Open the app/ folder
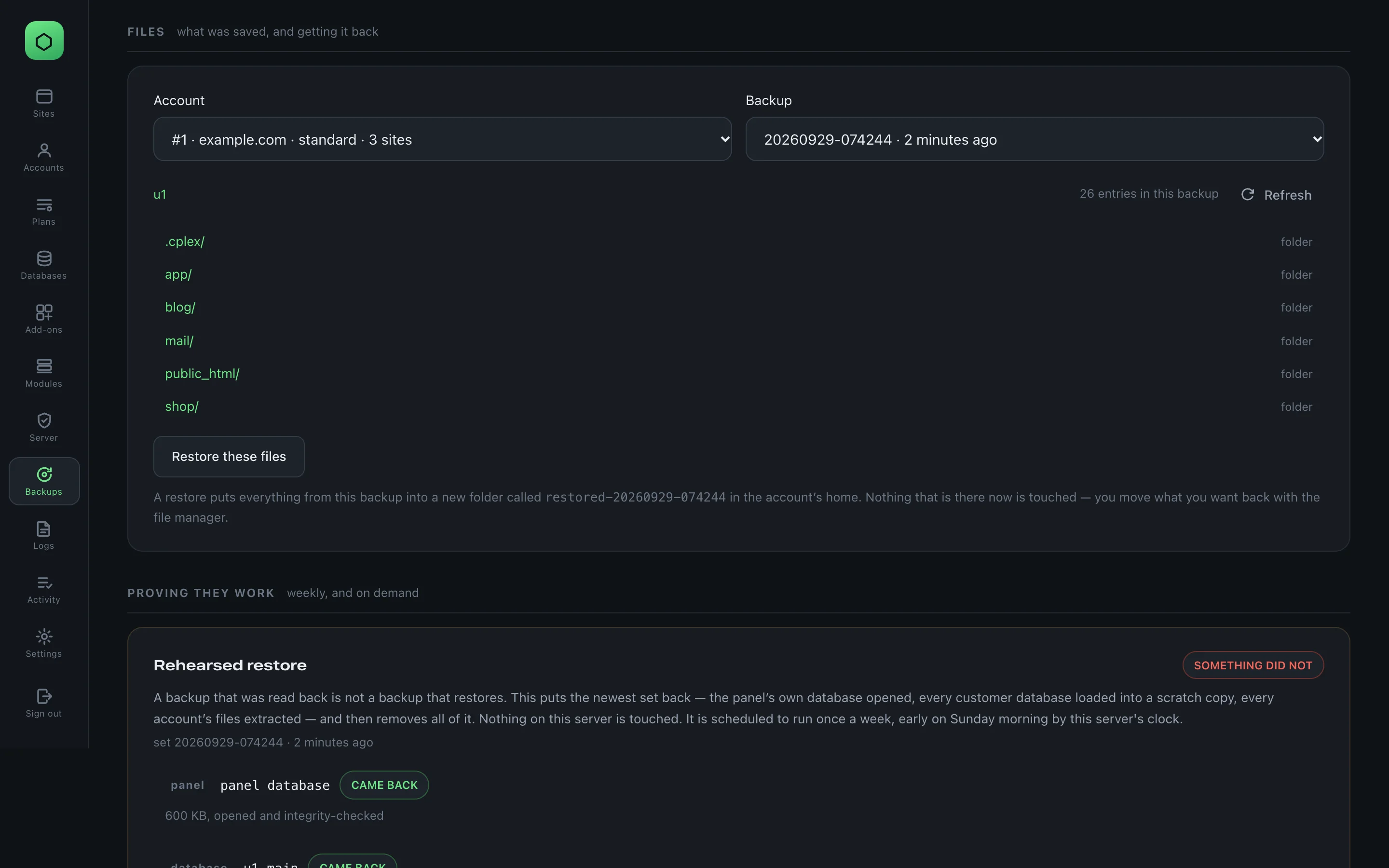The image size is (1389, 868). click(x=178, y=274)
